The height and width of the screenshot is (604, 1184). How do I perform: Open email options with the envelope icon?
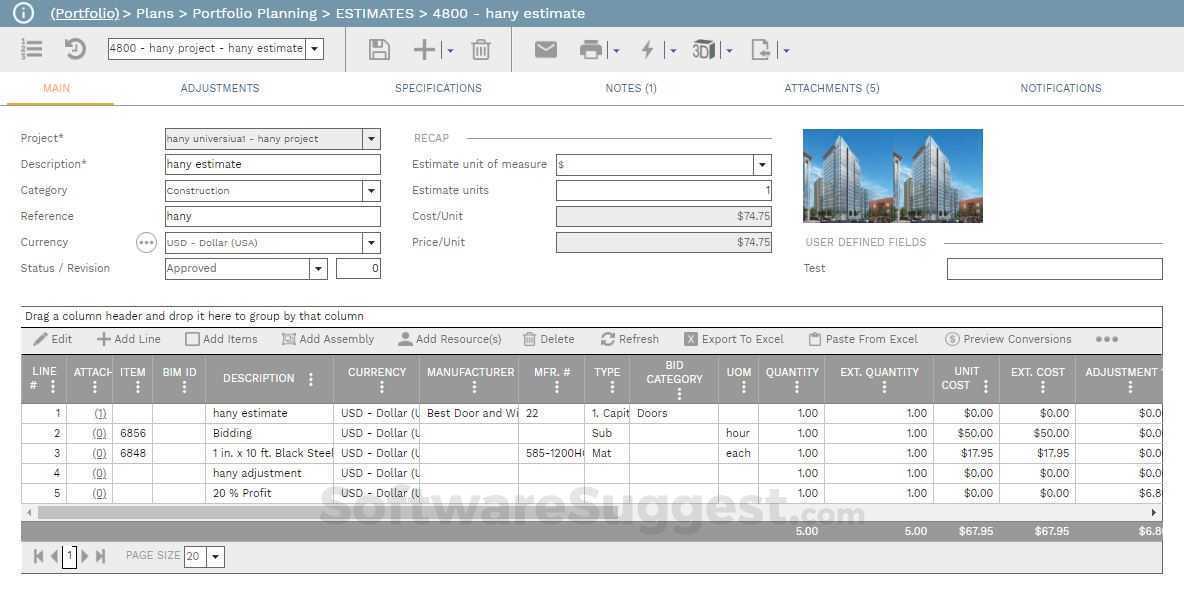click(x=545, y=49)
